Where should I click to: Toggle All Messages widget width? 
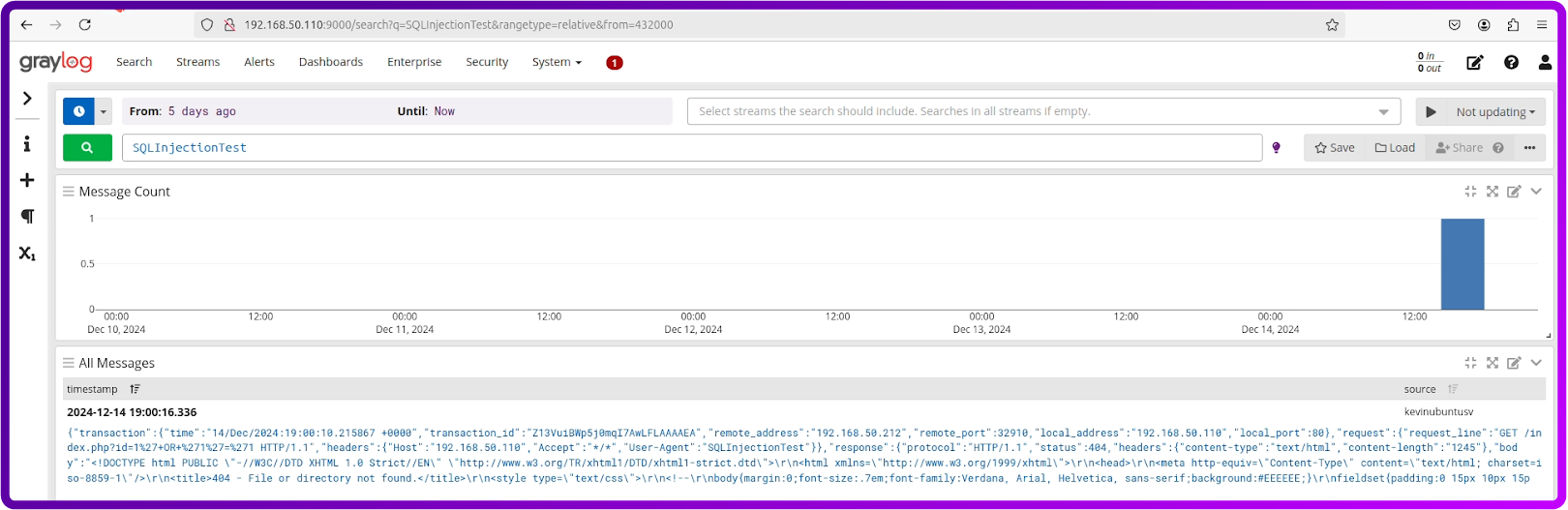[1470, 363]
